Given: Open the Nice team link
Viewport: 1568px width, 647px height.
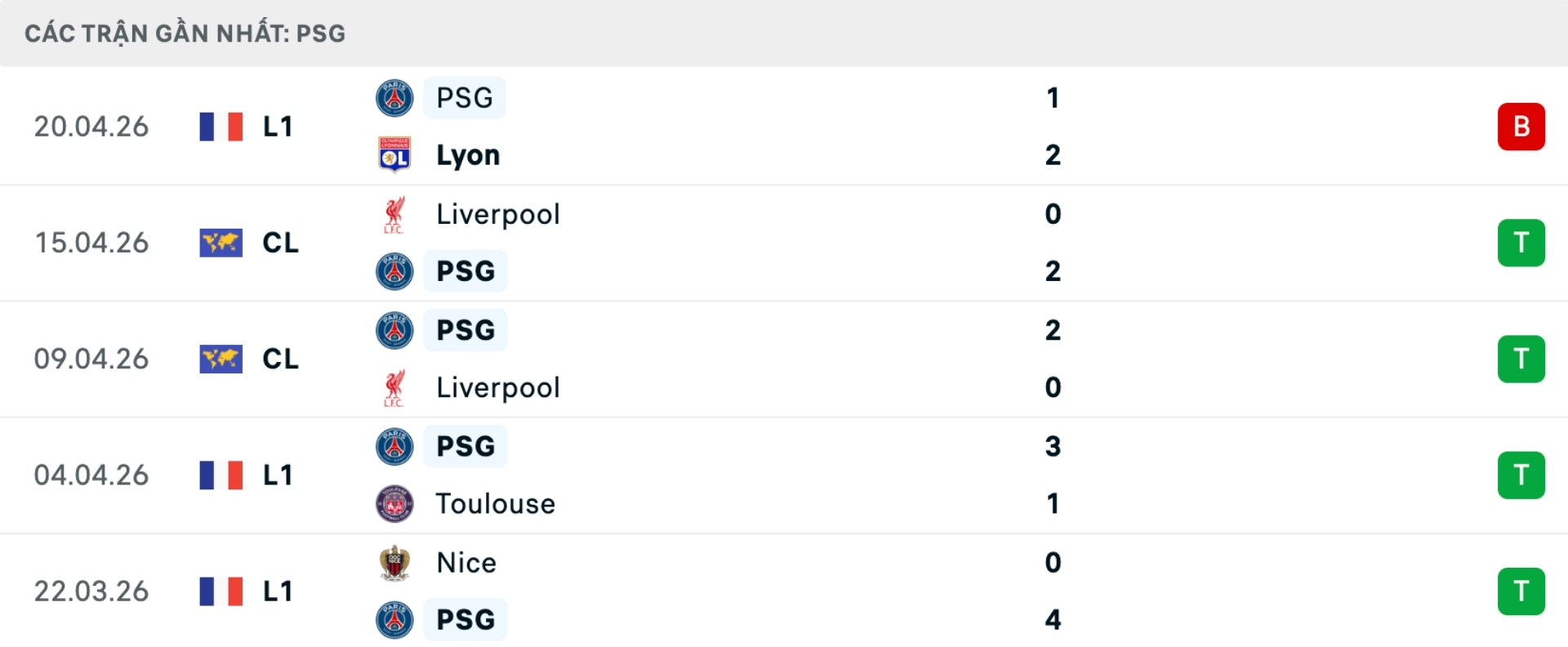Looking at the screenshot, I should (x=466, y=563).
